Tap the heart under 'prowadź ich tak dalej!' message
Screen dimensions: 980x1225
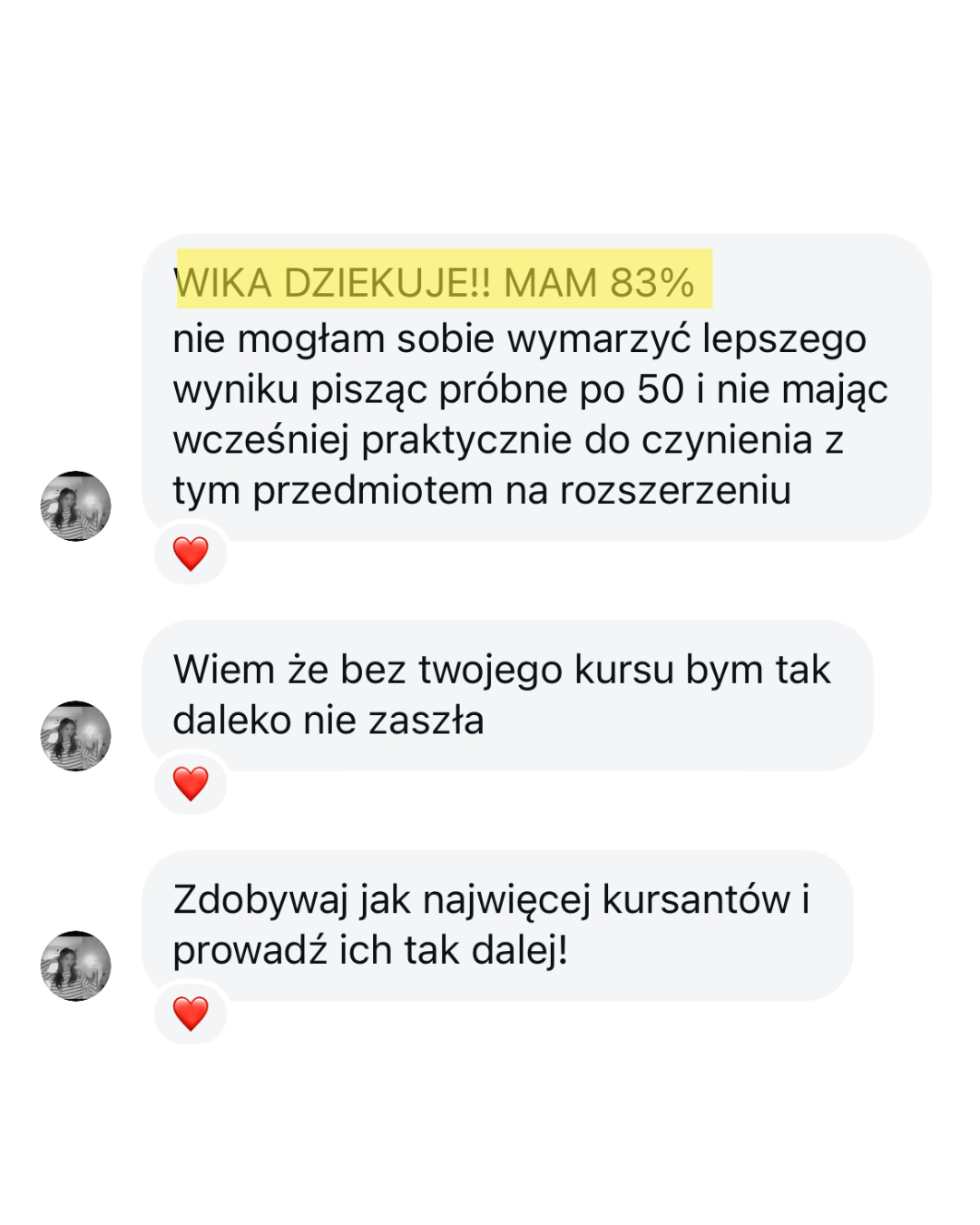click(191, 1014)
